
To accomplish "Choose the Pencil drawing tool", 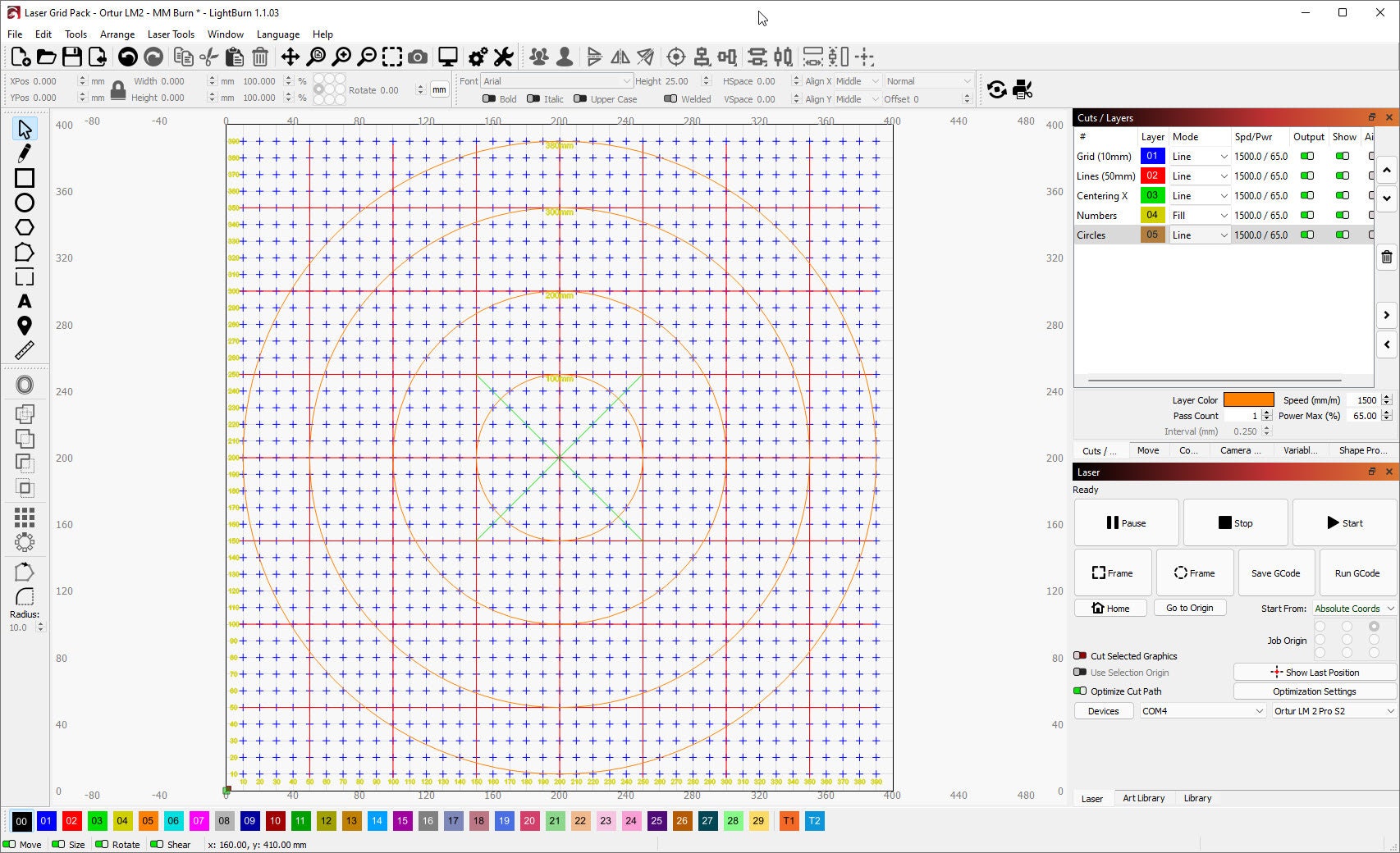I will pyautogui.click(x=25, y=153).
